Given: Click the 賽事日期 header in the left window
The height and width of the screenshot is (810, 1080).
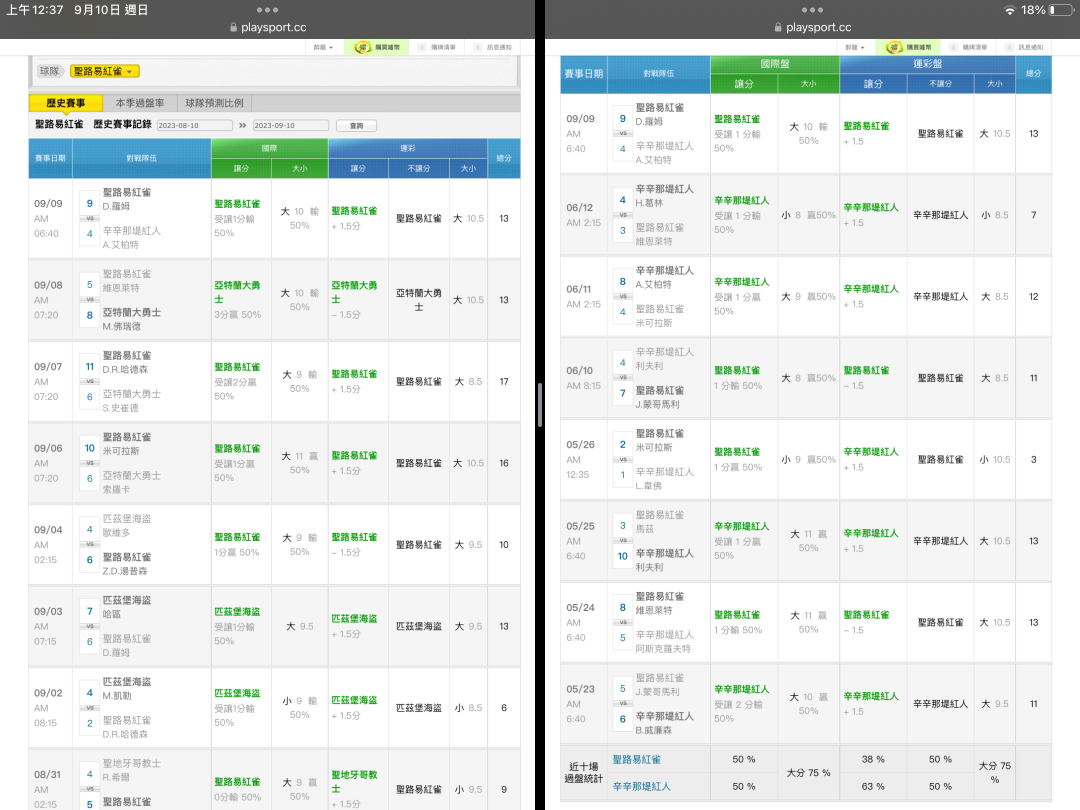Looking at the screenshot, I should pyautogui.click(x=50, y=158).
